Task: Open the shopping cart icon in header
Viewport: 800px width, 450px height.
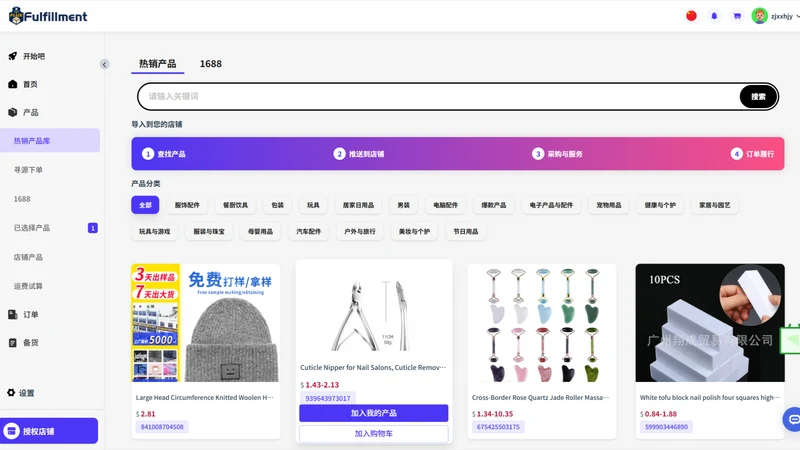Action: point(737,16)
